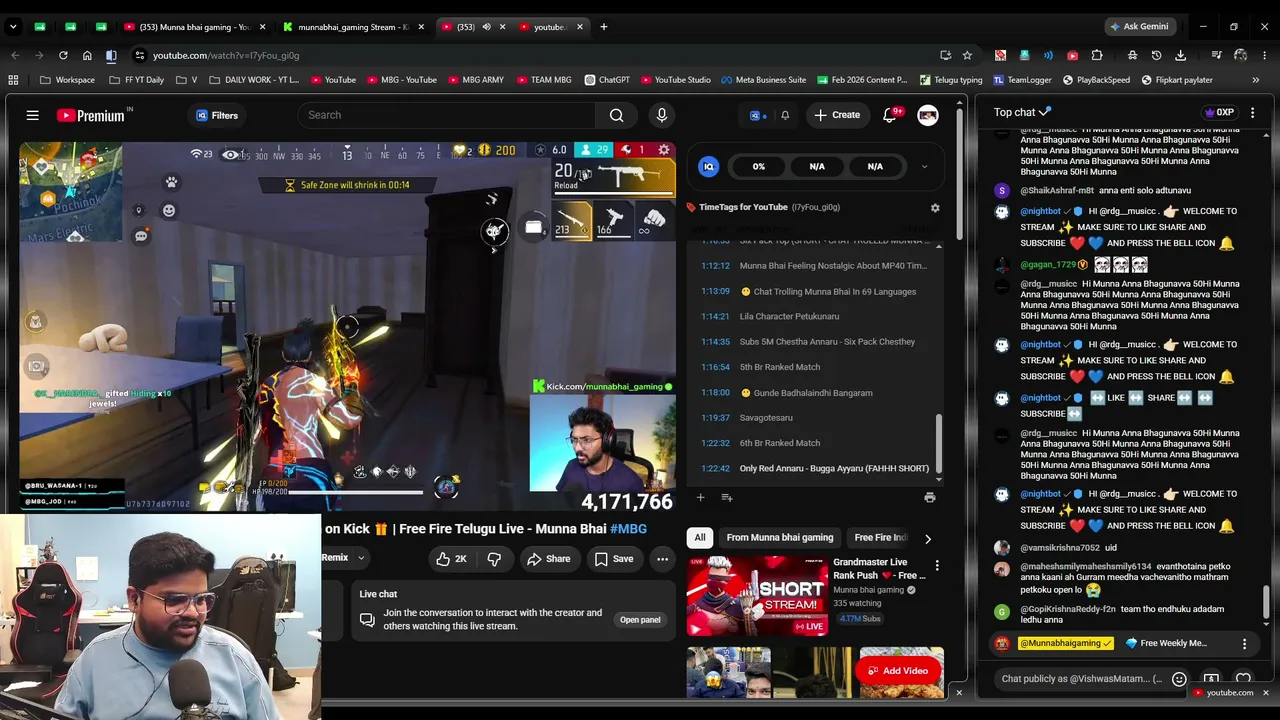Share the live stream video

549,559
